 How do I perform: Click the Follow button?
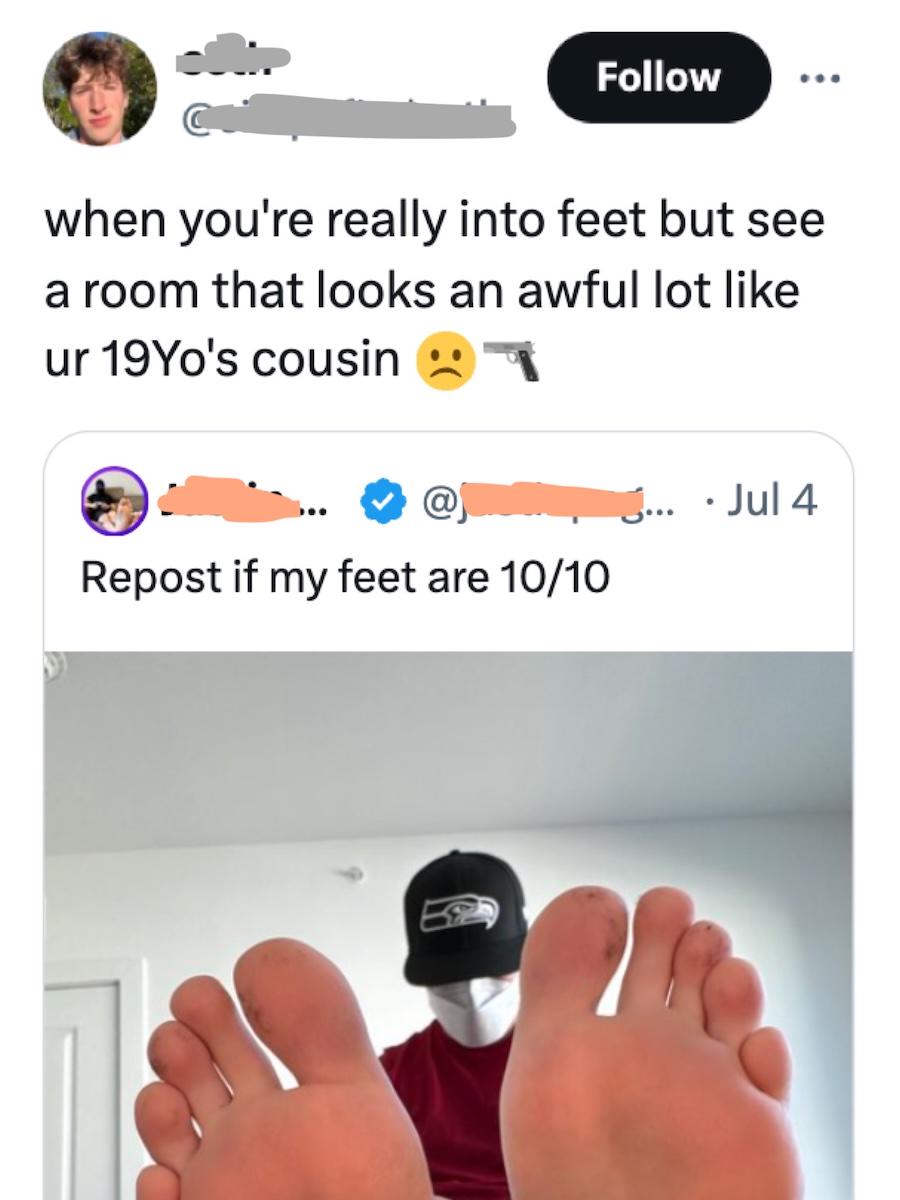(x=658, y=77)
